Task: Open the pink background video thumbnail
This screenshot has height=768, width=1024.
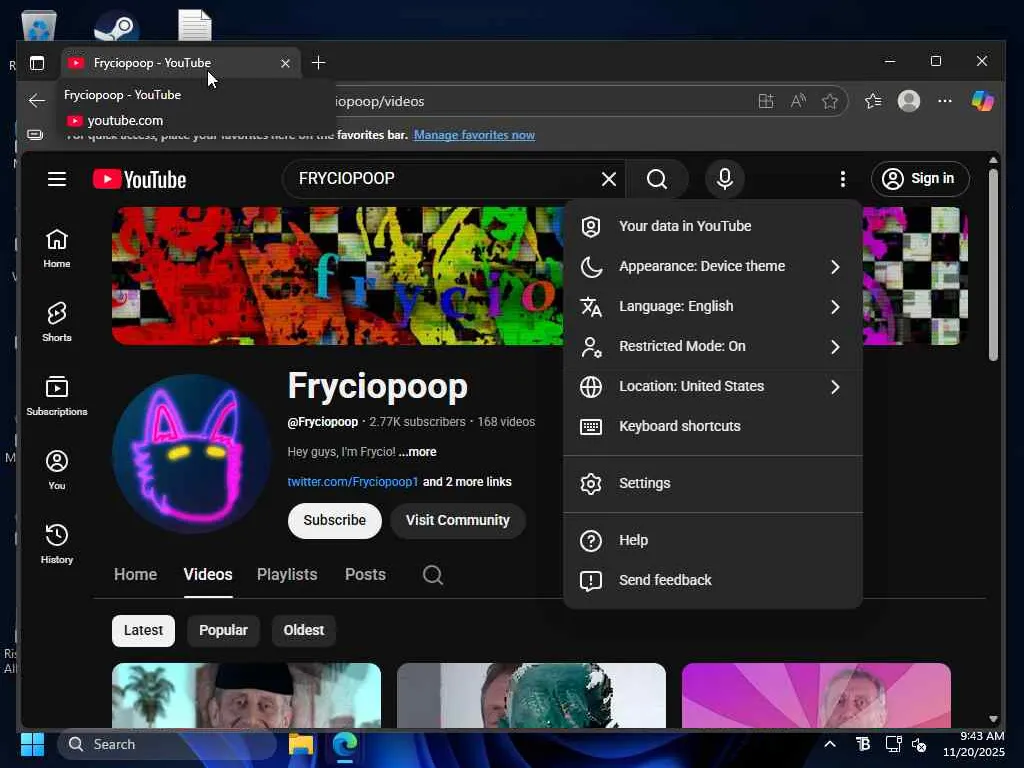Action: point(816,695)
